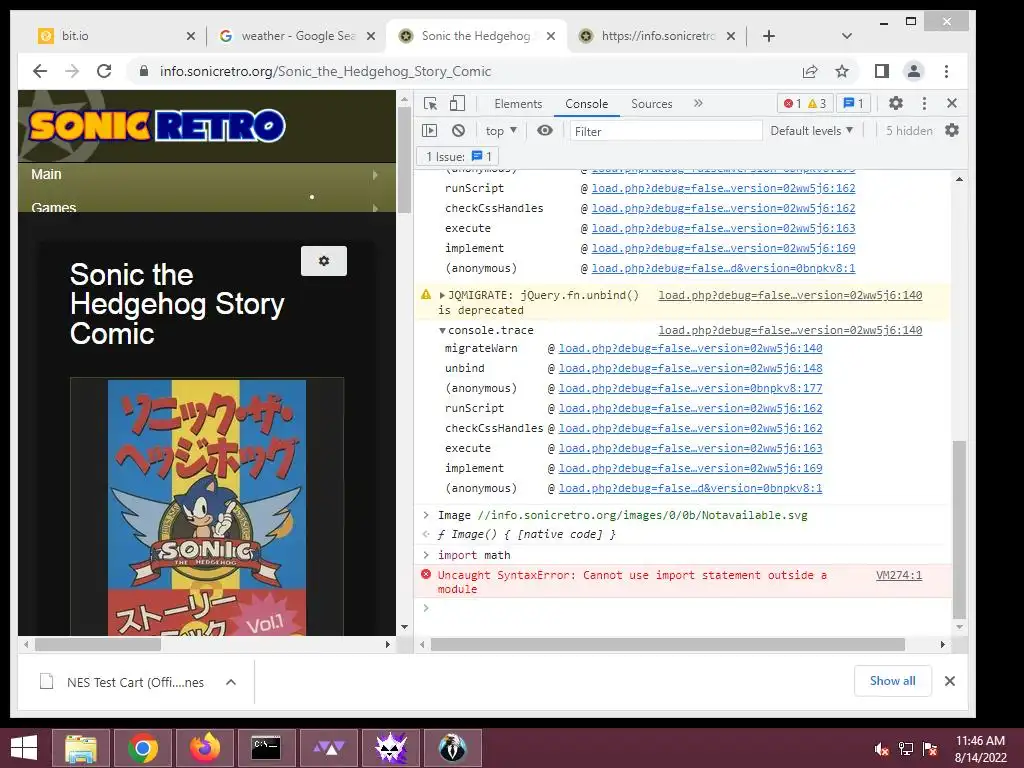Click the console Filter input field
The height and width of the screenshot is (768, 1024).
coord(666,131)
